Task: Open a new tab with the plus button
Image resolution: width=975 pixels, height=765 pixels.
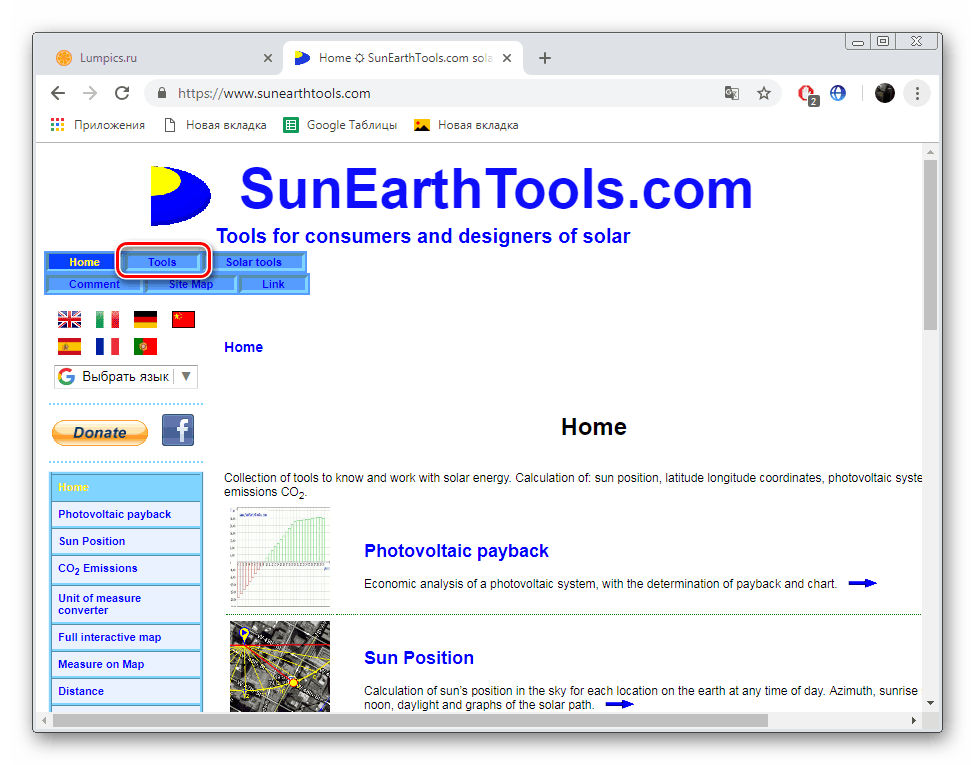Action: tap(545, 58)
